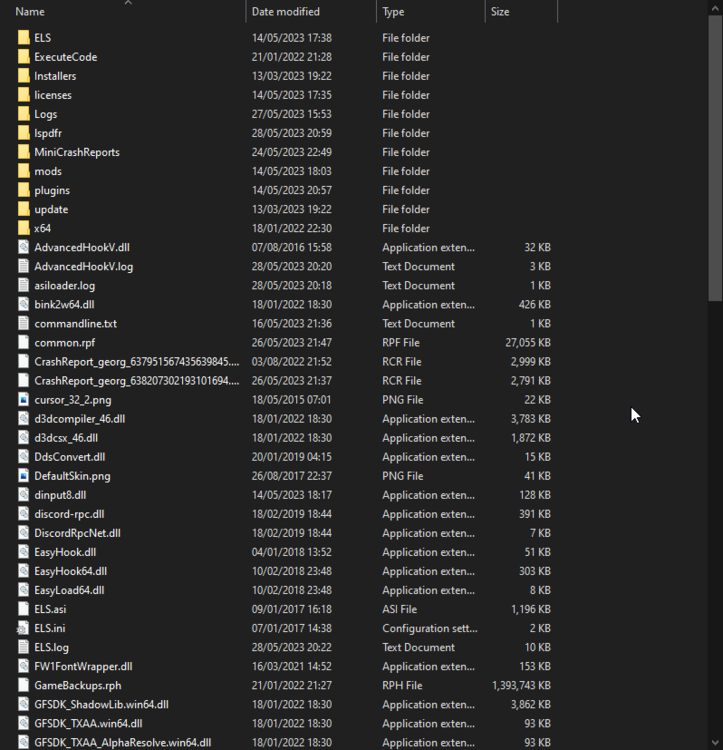723x750 pixels.
Task: Select the file name EasyLoad64.dll
Action: 69,590
